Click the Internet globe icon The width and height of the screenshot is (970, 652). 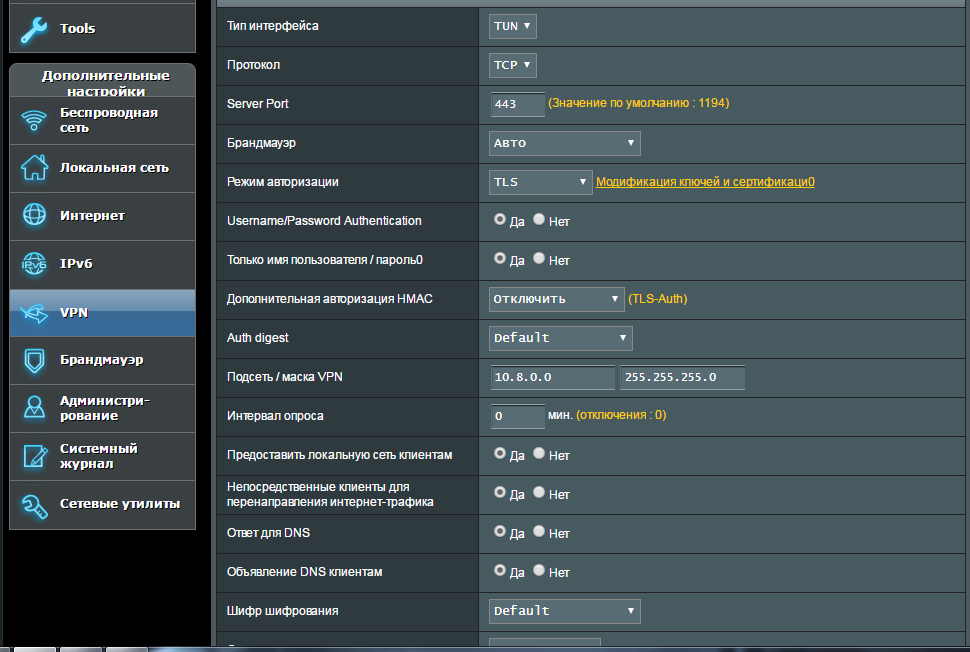34,215
